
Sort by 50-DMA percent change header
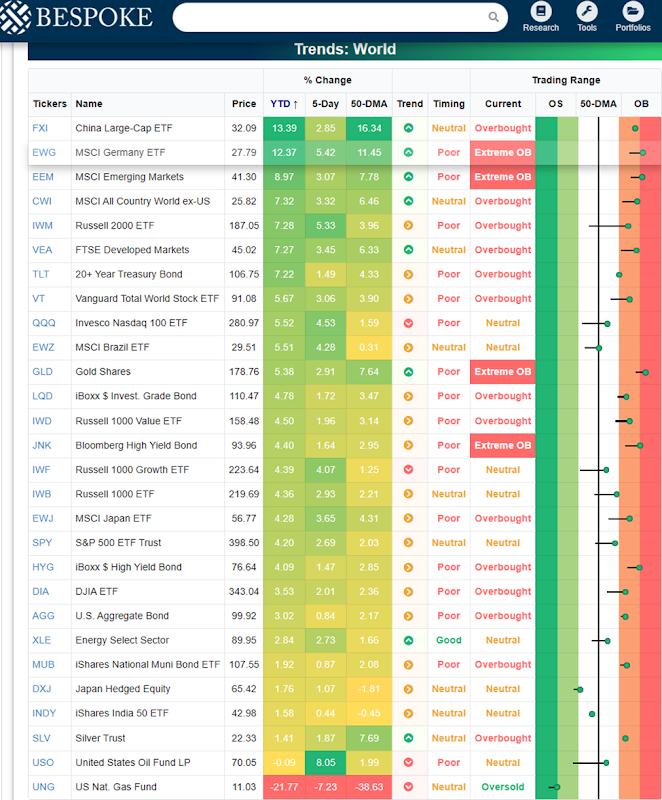369,104
